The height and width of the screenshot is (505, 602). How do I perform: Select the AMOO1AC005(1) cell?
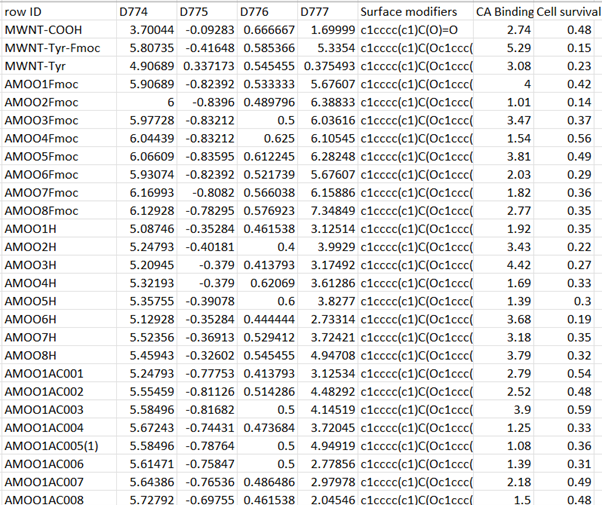click(x=59, y=445)
